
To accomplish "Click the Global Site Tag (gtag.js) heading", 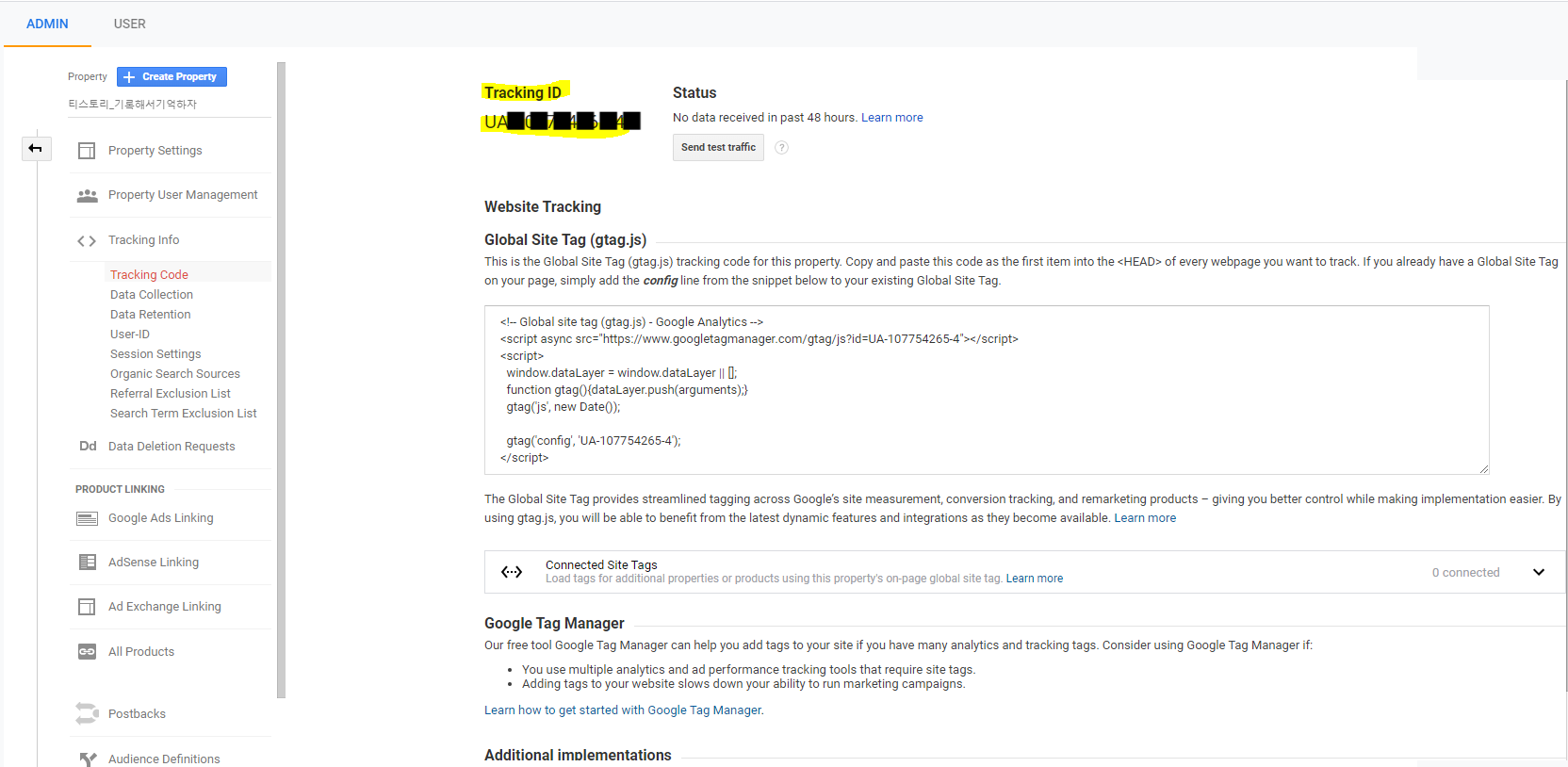I will click(x=565, y=240).
